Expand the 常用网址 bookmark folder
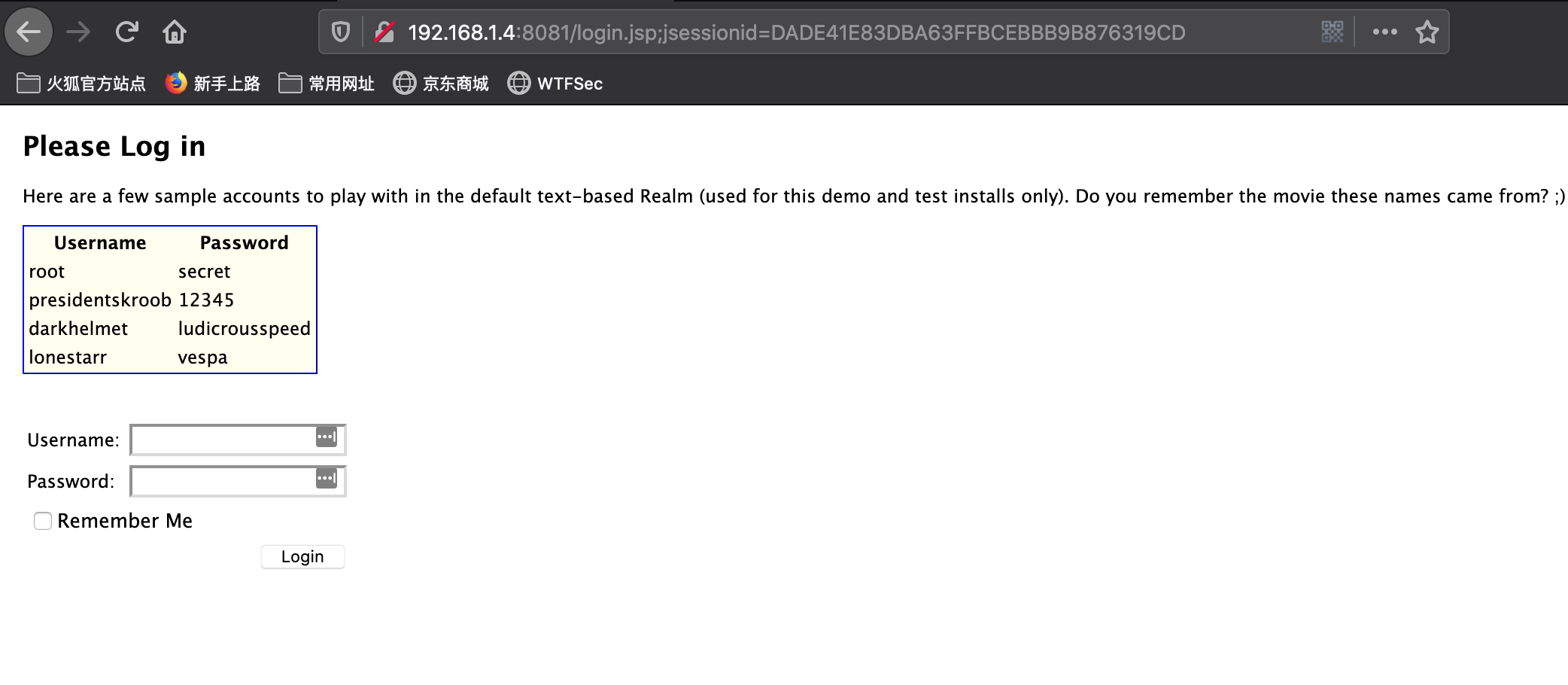The height and width of the screenshot is (685, 1568). point(327,84)
